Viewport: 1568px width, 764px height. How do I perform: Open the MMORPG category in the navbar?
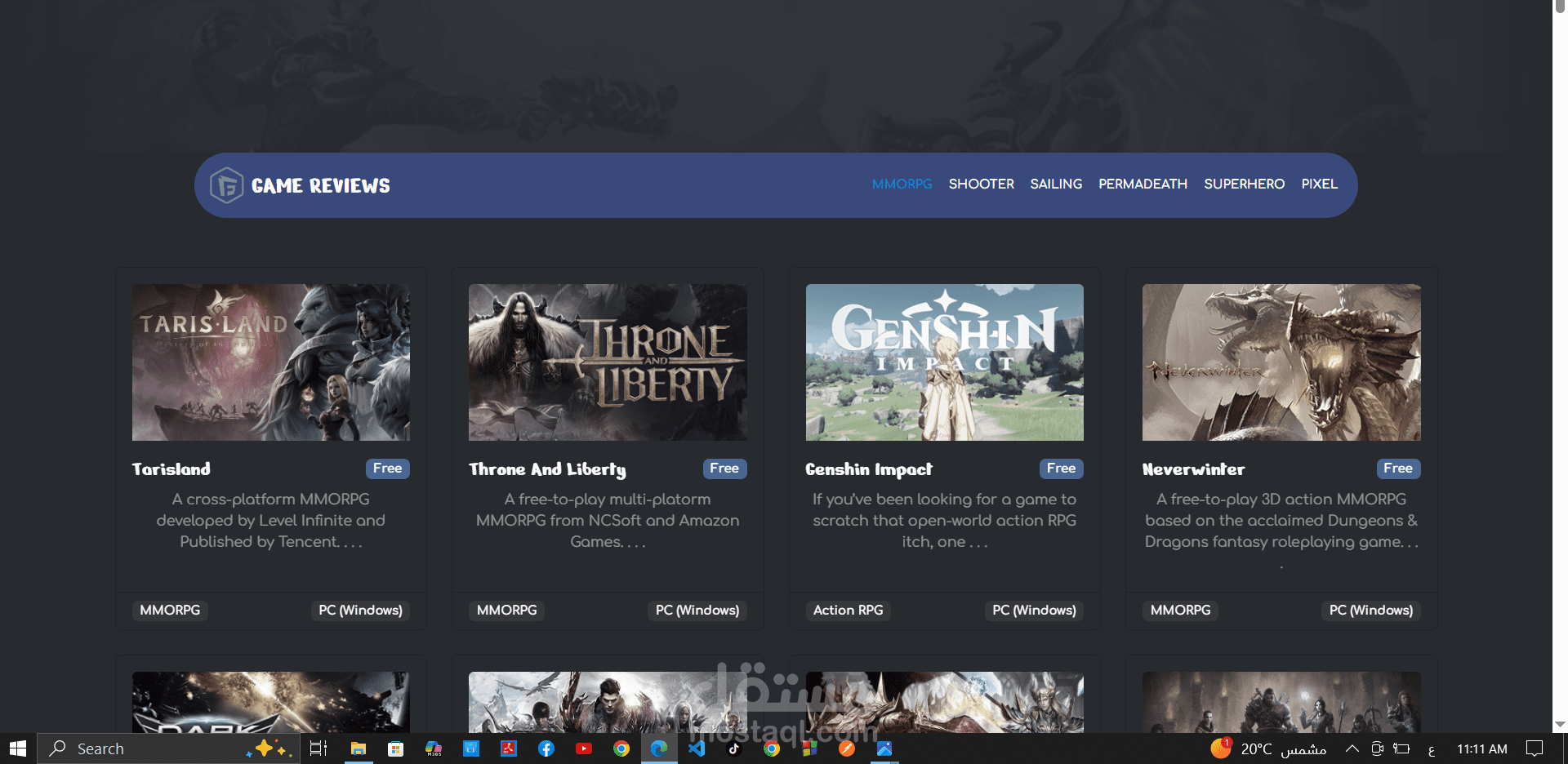[x=902, y=184]
